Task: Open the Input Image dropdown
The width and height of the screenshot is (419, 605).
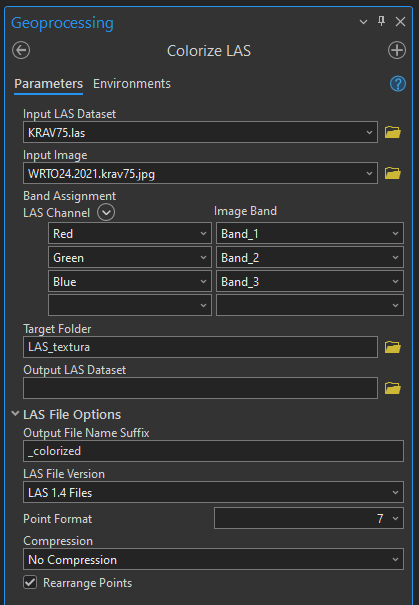Action: tap(200, 173)
